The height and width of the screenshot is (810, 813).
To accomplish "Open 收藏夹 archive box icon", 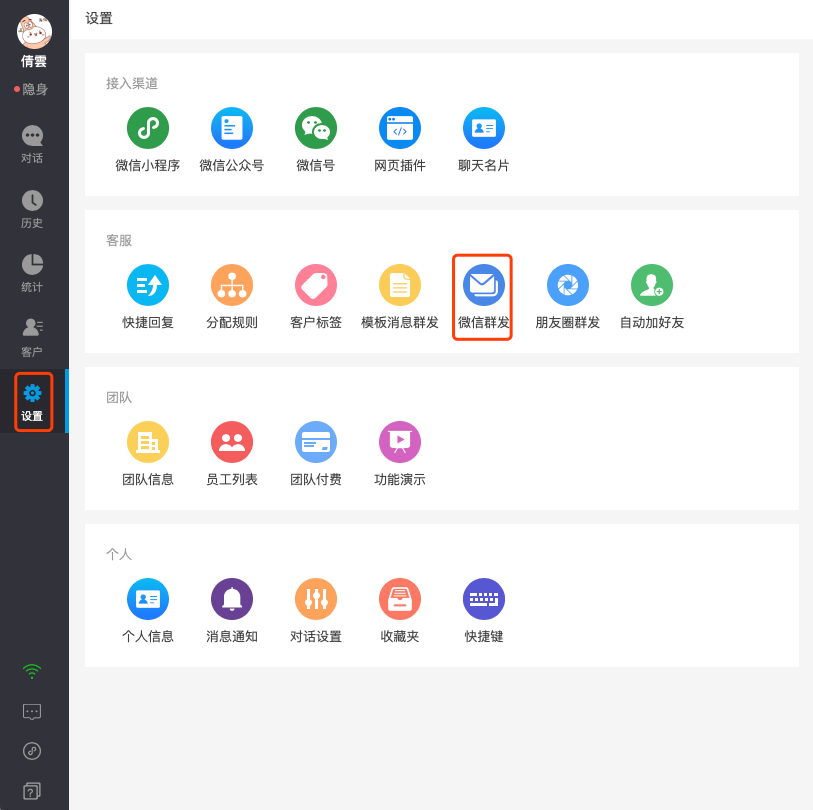I will click(x=400, y=599).
